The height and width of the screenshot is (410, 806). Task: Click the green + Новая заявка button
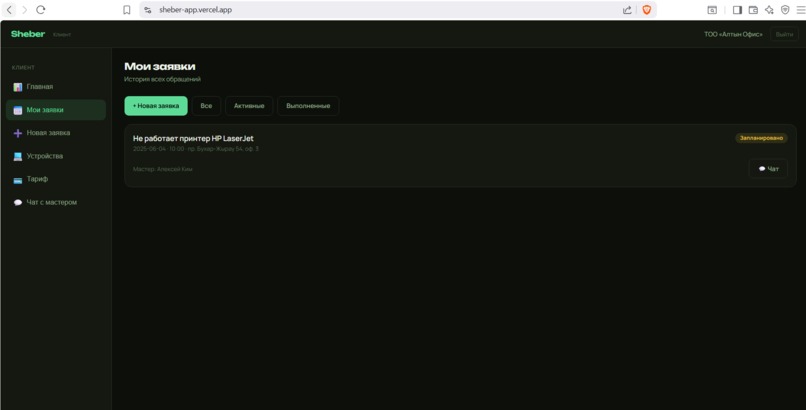pyautogui.click(x=156, y=106)
